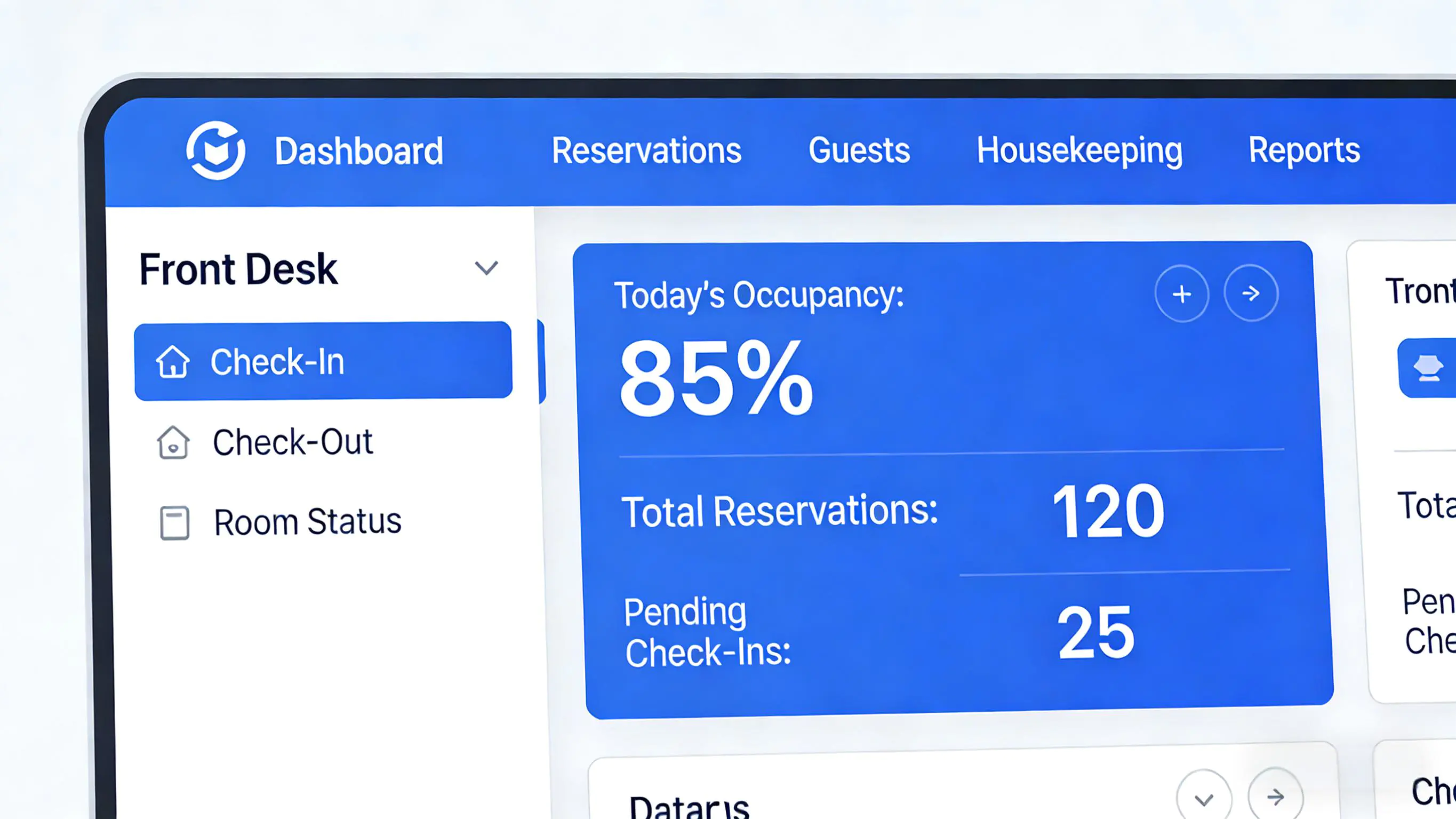Click the Check-In house icon

click(172, 361)
